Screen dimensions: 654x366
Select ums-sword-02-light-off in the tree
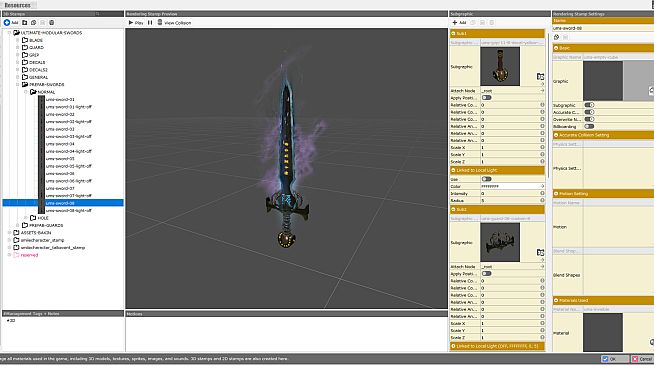click(x=68, y=122)
